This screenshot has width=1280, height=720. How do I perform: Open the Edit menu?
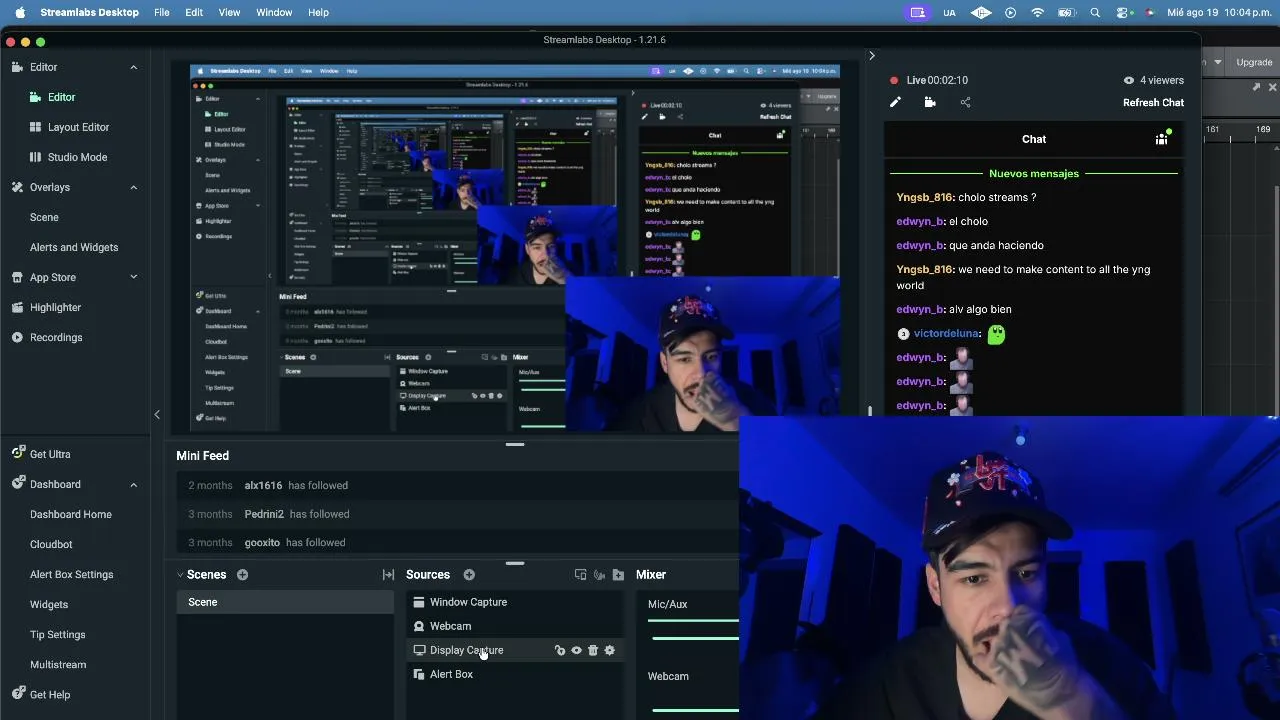194,12
